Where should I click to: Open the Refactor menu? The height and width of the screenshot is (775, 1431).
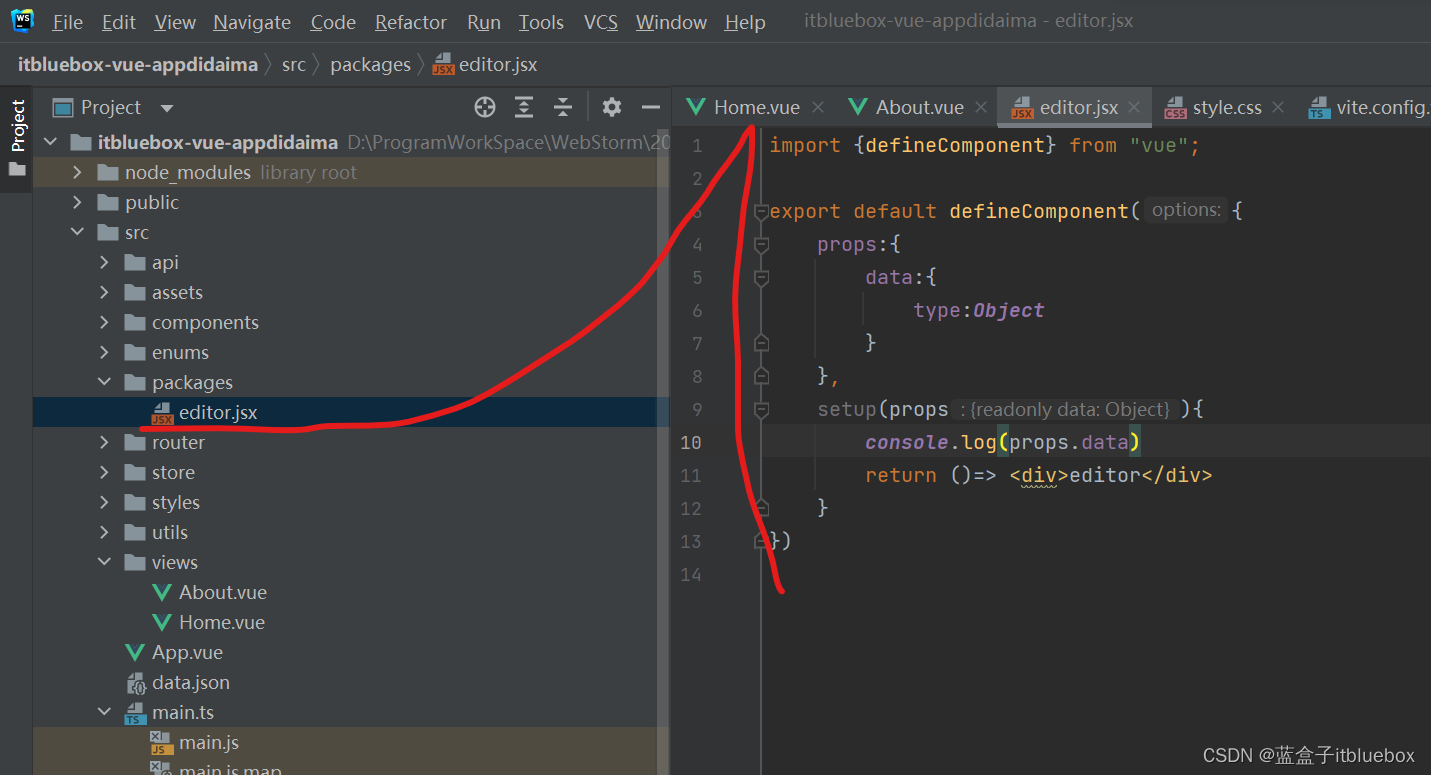pos(411,22)
